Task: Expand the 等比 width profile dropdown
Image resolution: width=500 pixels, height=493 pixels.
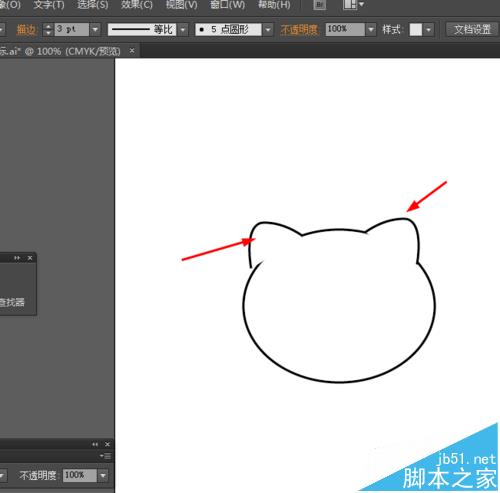Action: pos(183,30)
